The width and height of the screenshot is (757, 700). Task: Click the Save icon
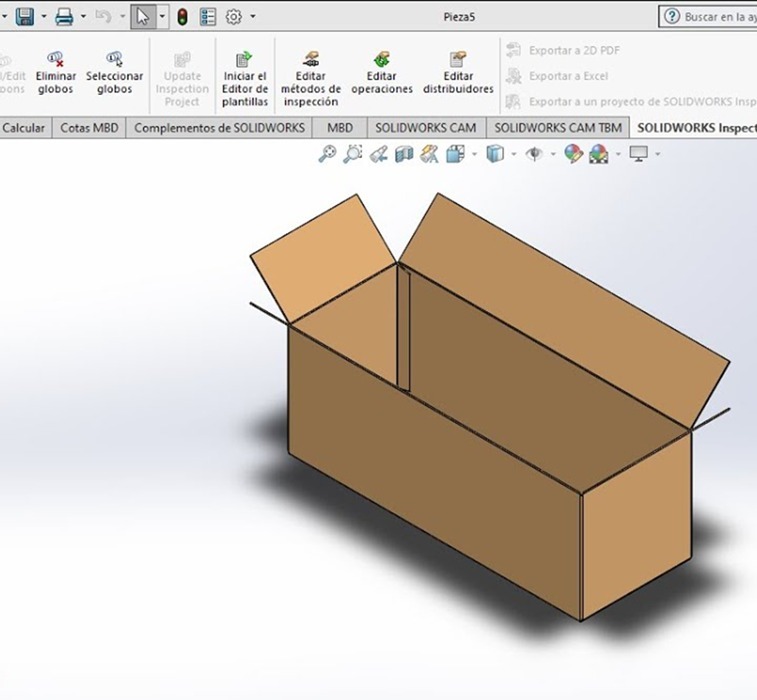pyautogui.click(x=25, y=16)
